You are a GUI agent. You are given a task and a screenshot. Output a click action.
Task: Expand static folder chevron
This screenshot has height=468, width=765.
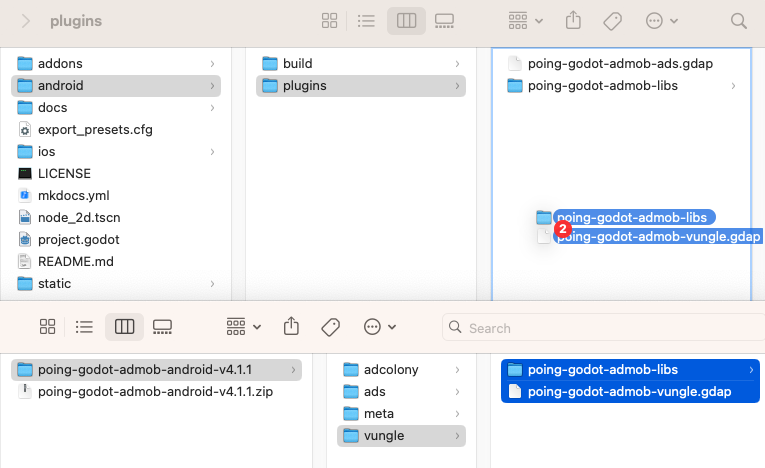coord(212,284)
